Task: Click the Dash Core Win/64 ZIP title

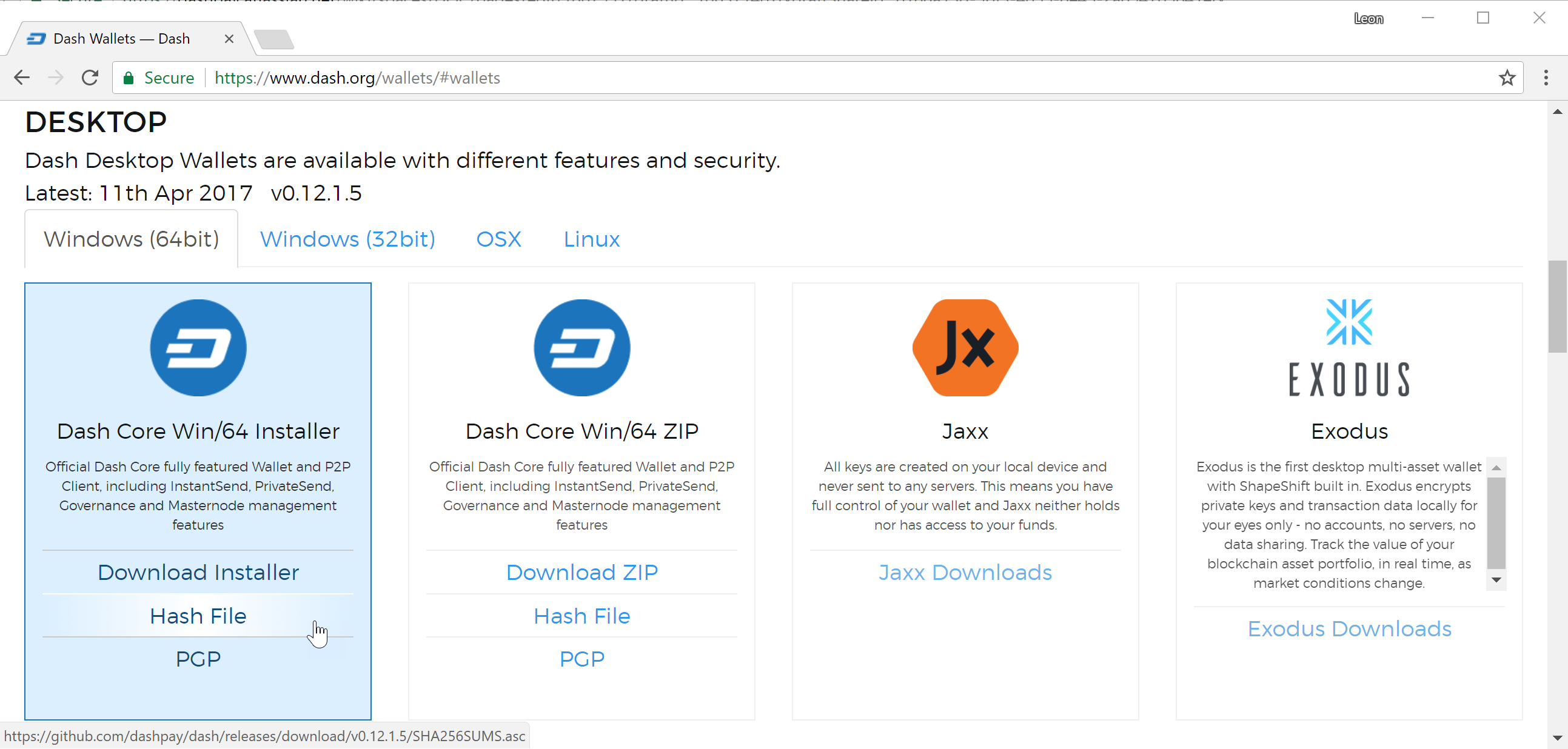Action: [582, 431]
